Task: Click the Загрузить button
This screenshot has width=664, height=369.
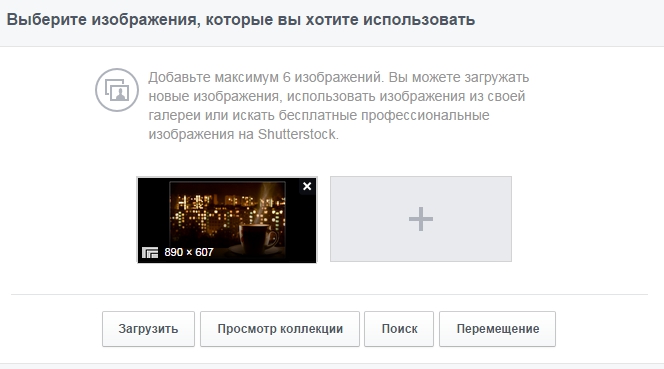Action: pyautogui.click(x=148, y=329)
